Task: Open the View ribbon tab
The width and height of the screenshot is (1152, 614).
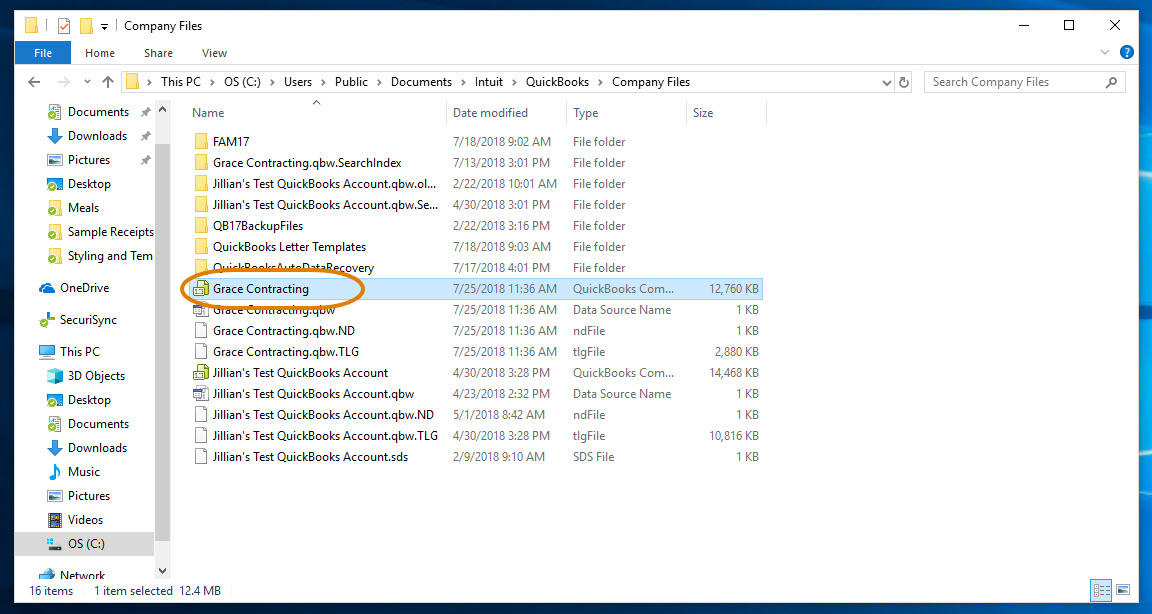Action: pyautogui.click(x=215, y=53)
